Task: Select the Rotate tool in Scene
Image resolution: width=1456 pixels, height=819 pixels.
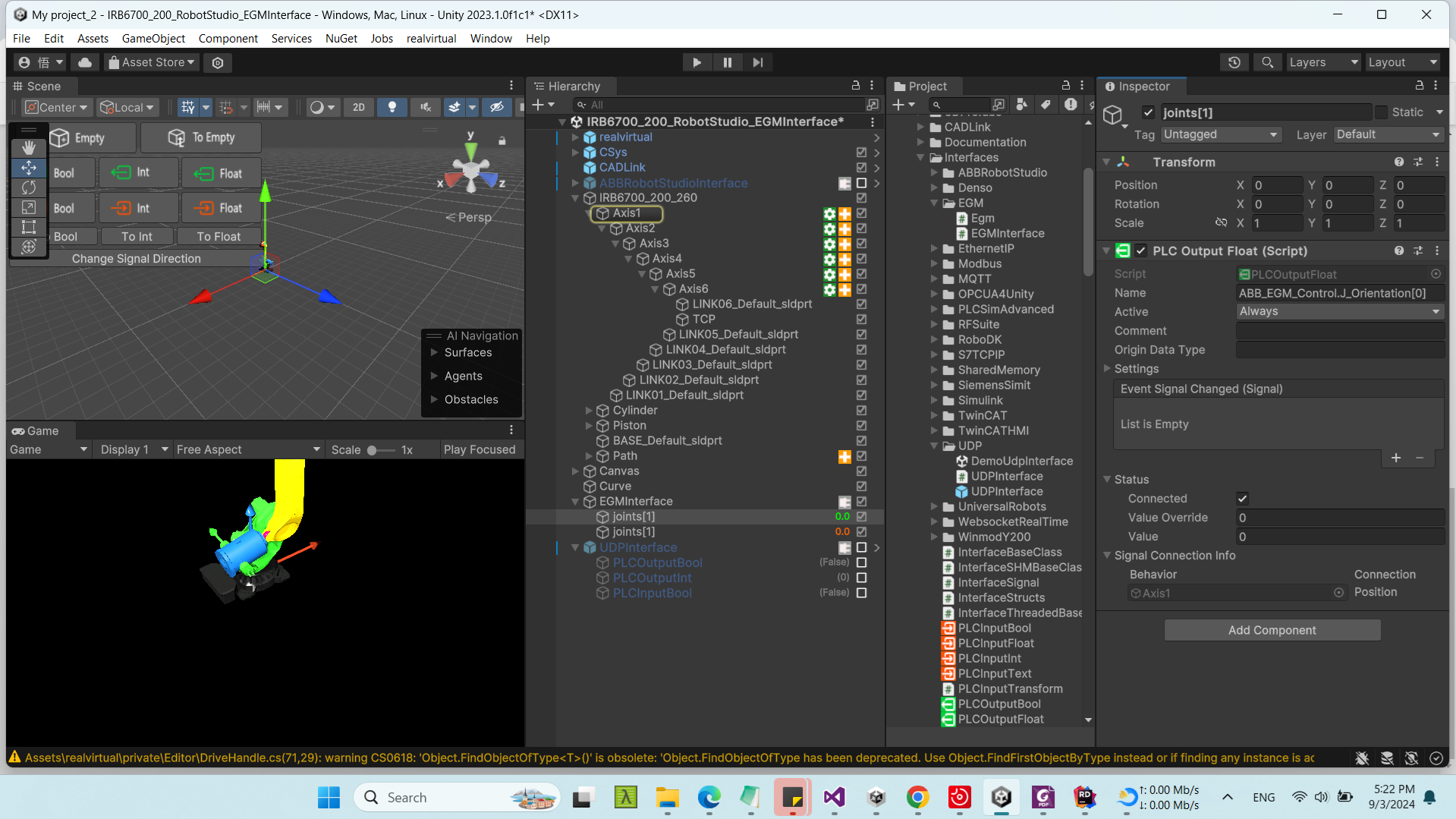Action: coord(29,187)
